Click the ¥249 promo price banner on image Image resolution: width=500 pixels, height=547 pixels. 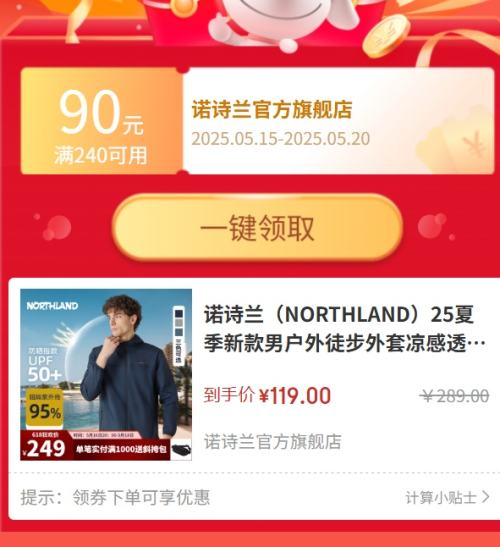pos(44,448)
